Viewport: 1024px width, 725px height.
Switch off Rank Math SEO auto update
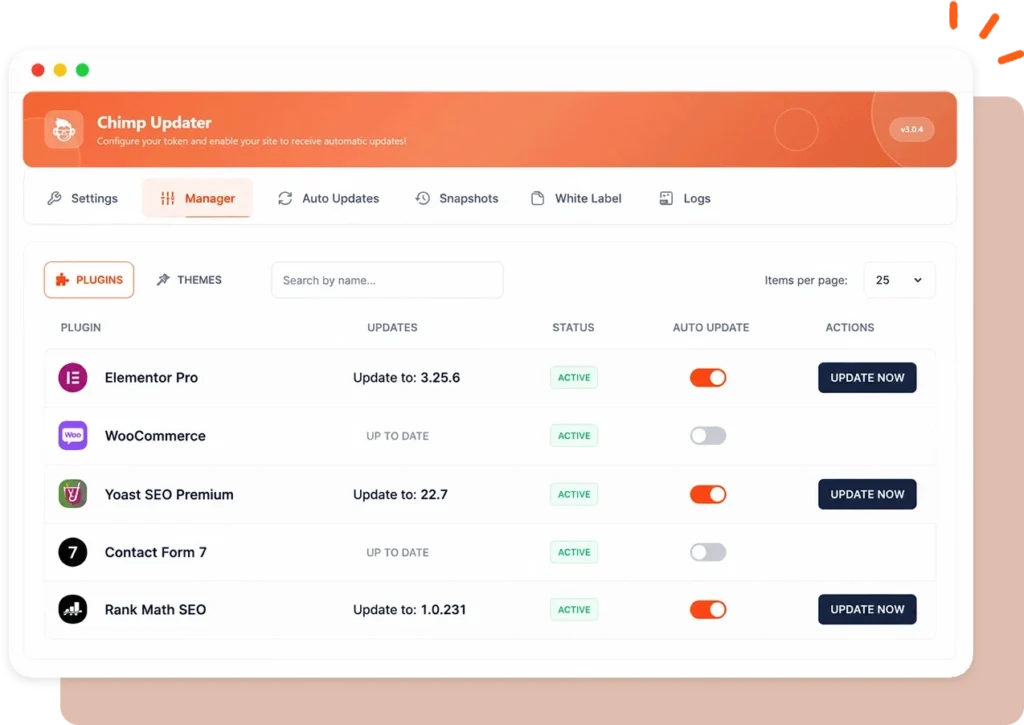(708, 609)
